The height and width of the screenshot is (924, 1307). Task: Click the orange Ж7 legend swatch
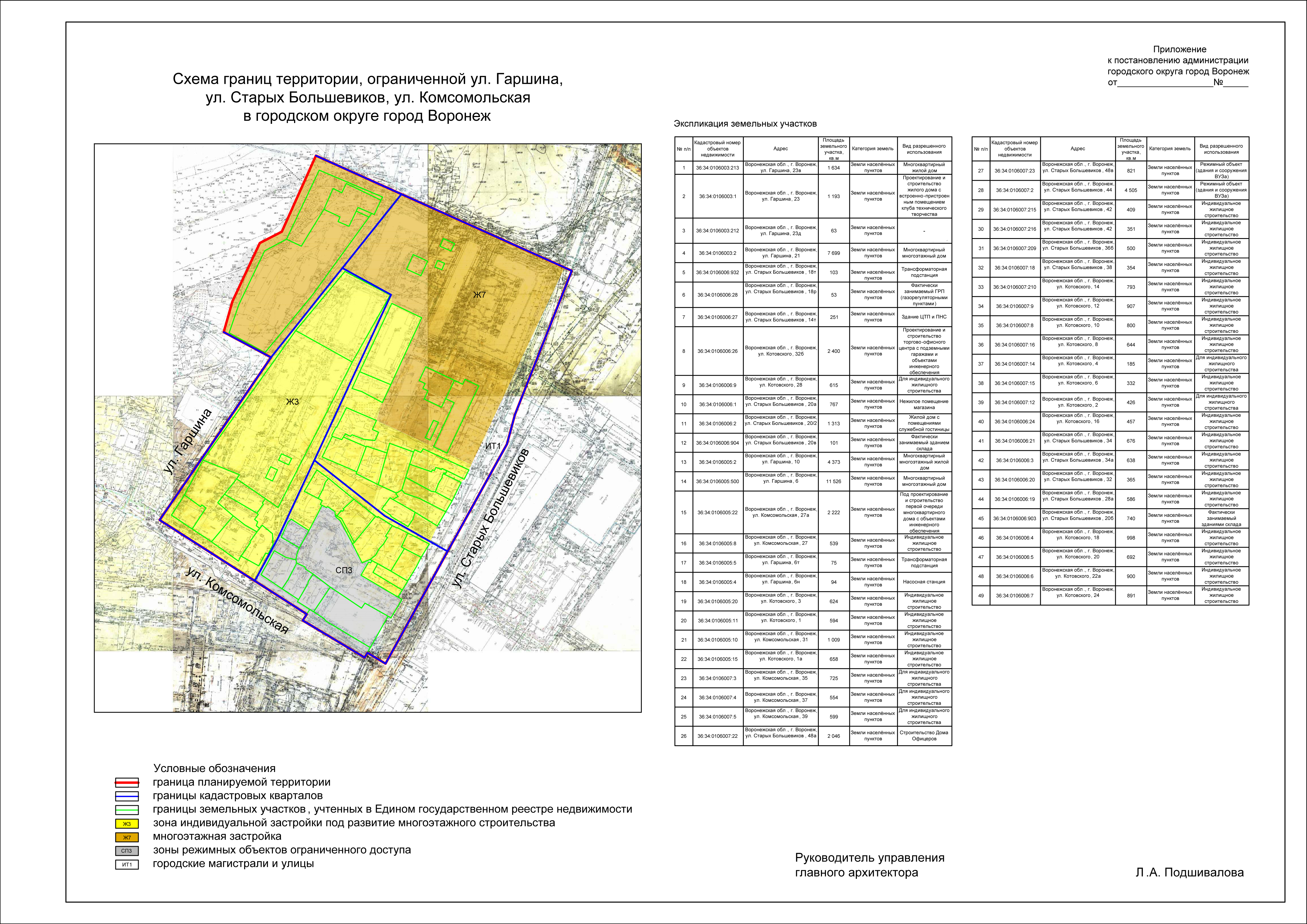(126, 837)
